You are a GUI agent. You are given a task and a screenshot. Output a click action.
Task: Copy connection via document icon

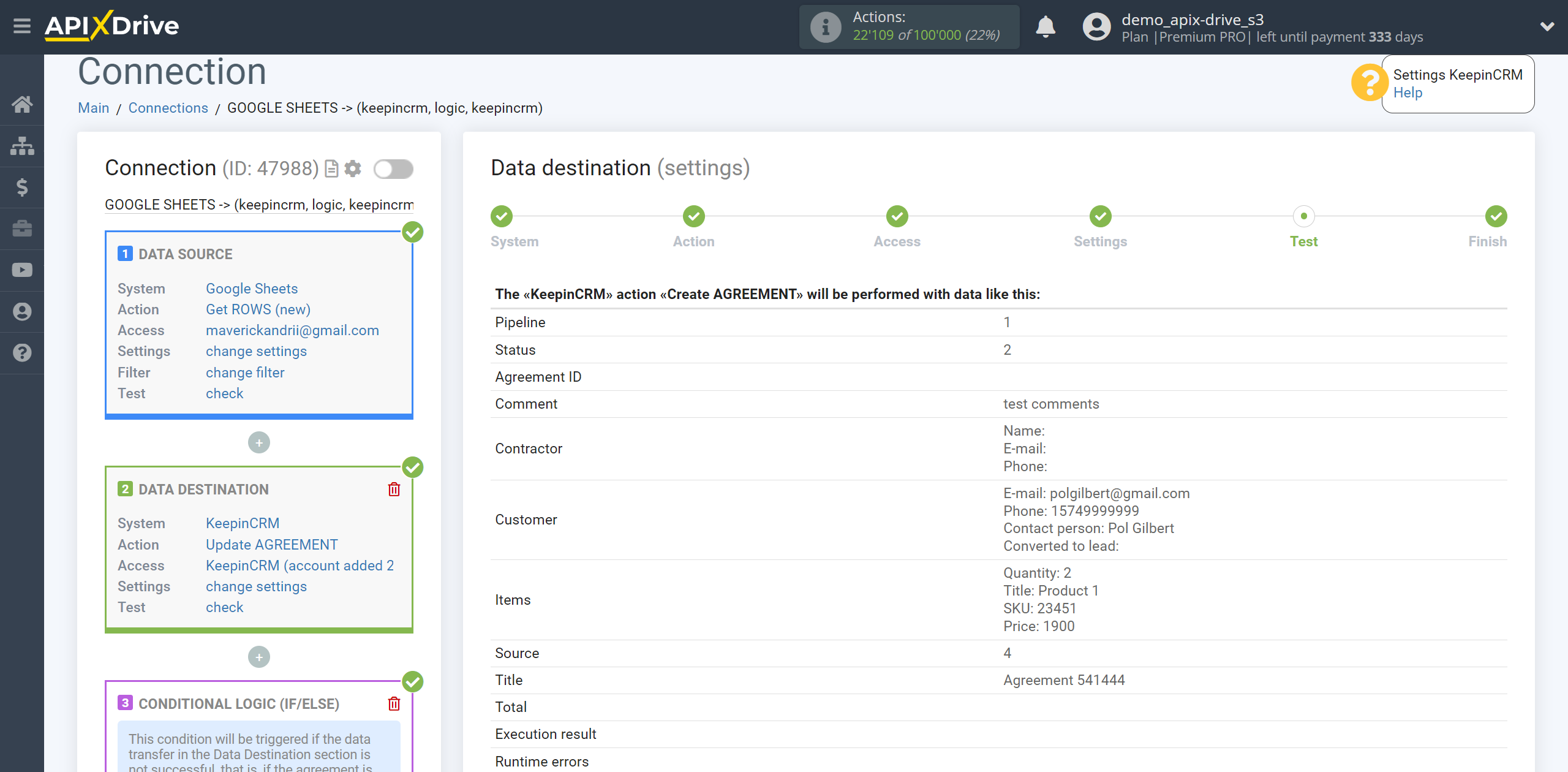point(331,168)
